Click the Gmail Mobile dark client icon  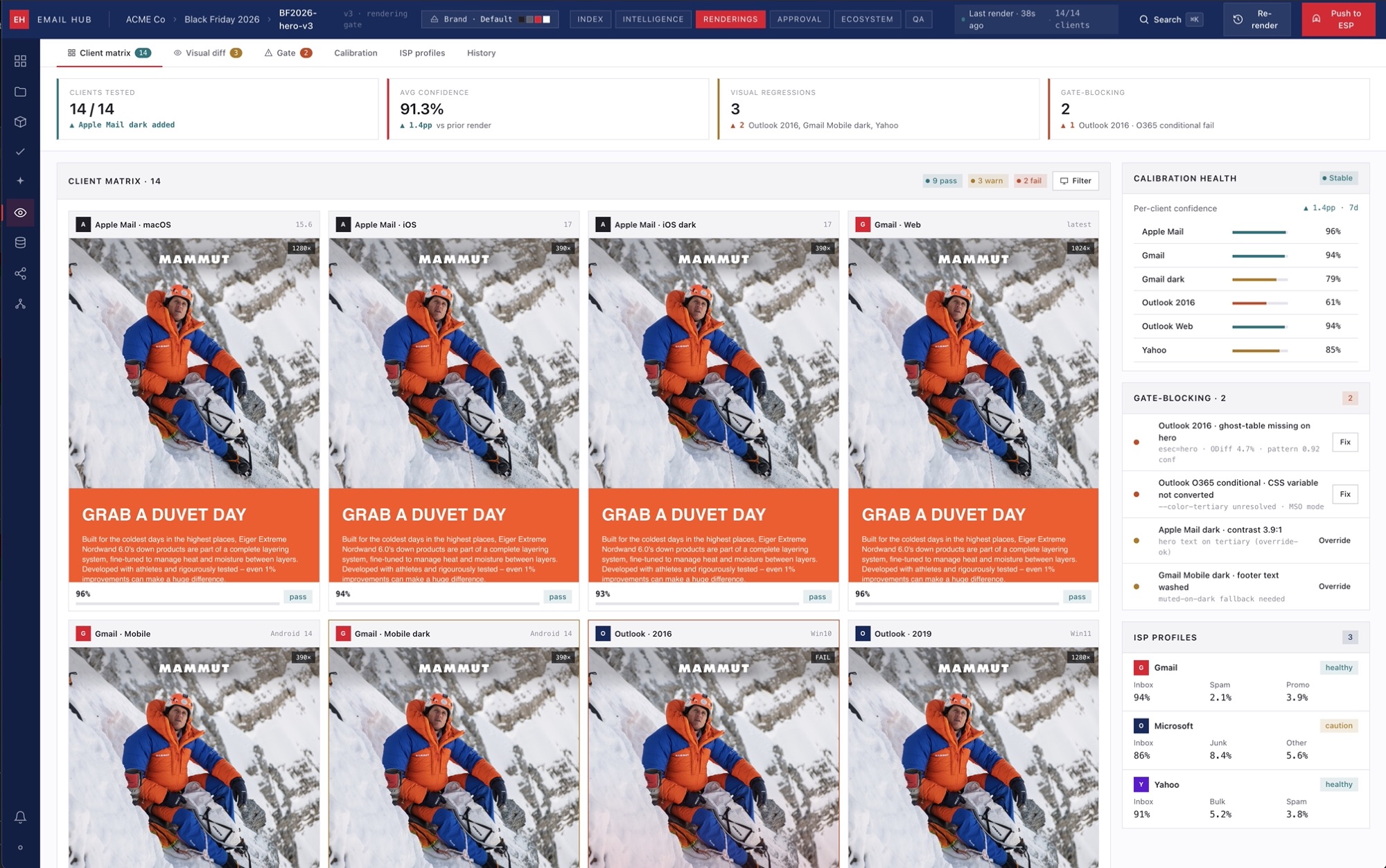click(343, 634)
